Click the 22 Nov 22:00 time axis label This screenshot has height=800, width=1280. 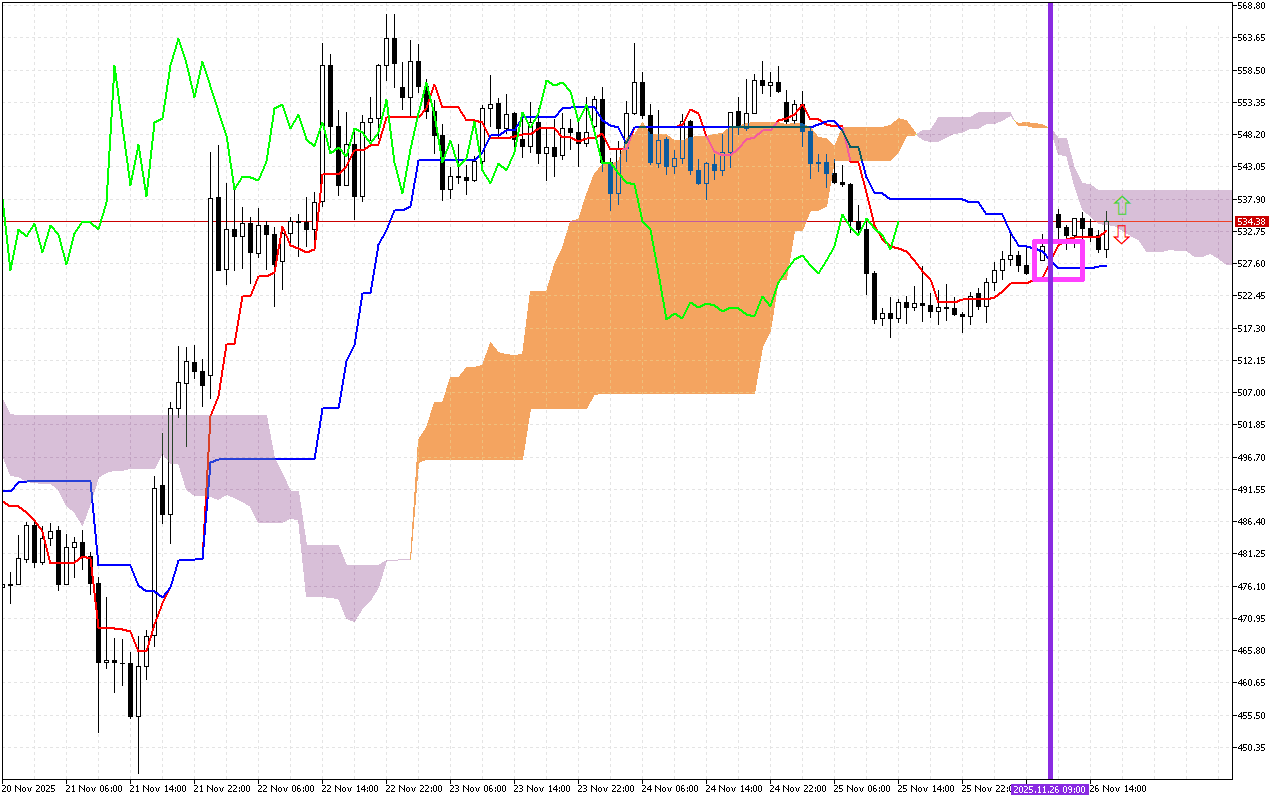(x=414, y=789)
